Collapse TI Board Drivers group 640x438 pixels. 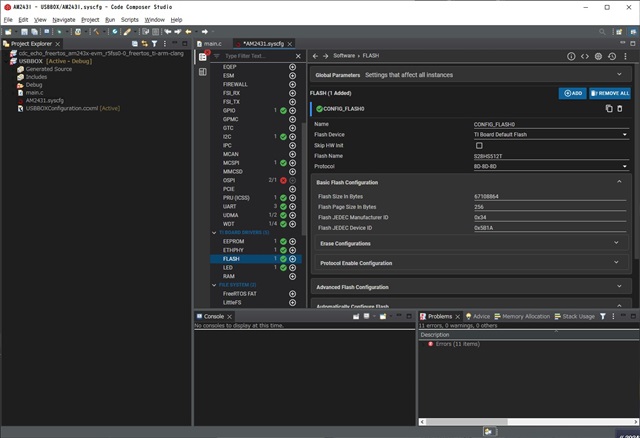click(214, 233)
